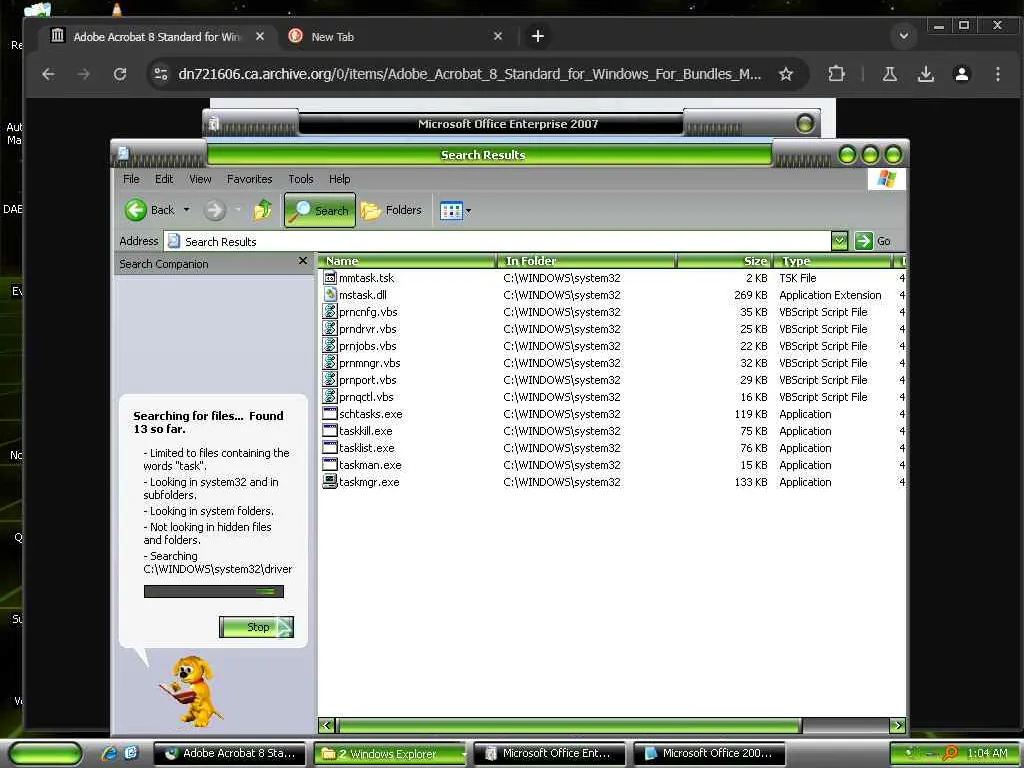Open 2 Windows Explorer taskbar group

[390, 753]
